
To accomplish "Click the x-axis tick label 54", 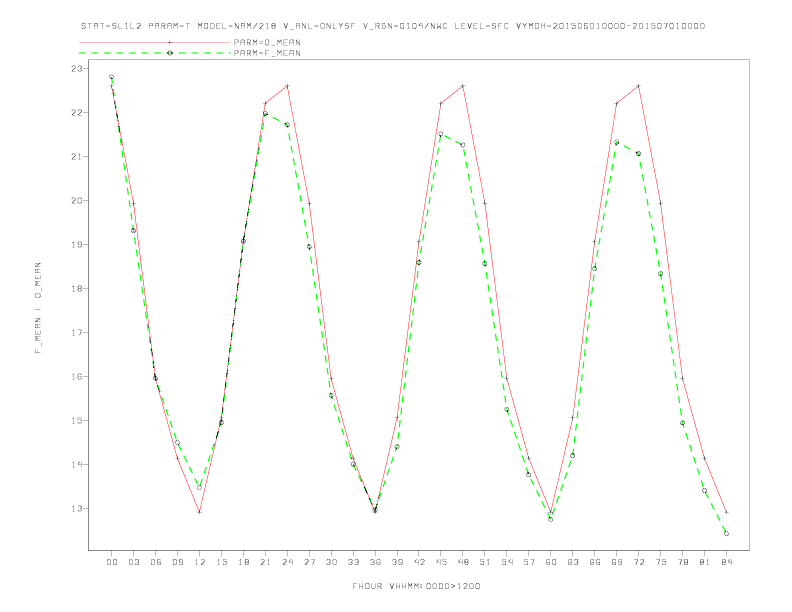I will click(x=507, y=562).
